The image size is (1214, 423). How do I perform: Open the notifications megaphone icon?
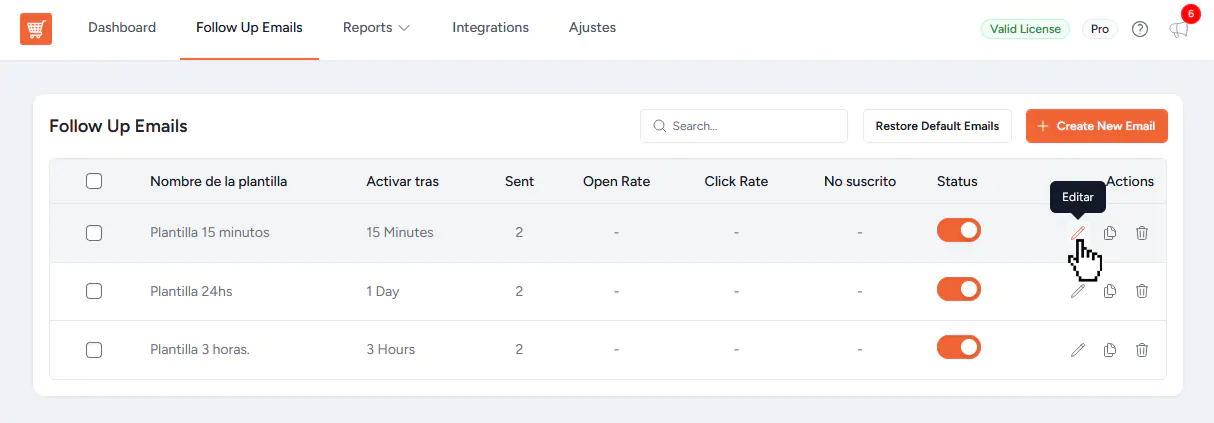point(1179,30)
